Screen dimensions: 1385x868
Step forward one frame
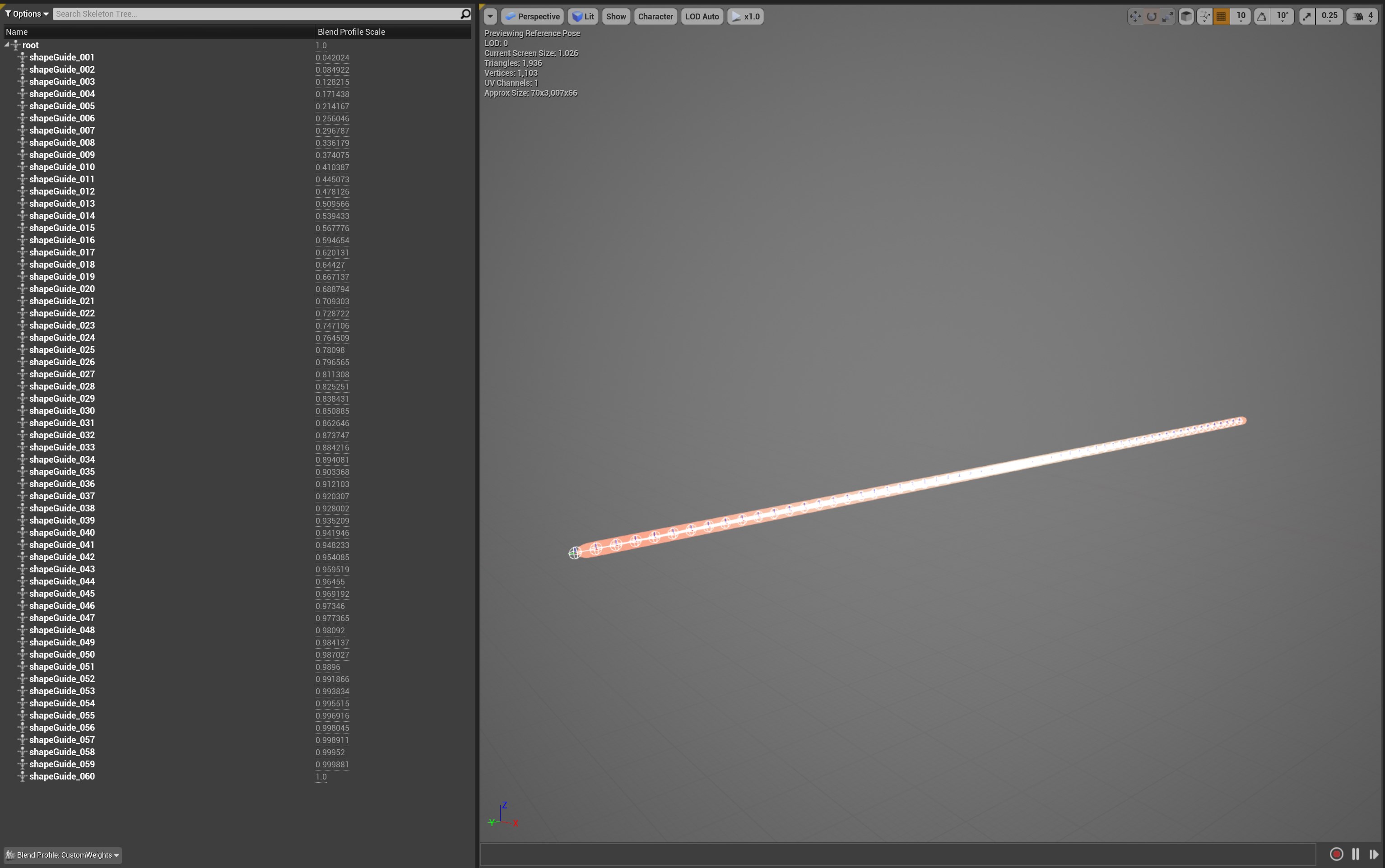(x=1374, y=854)
